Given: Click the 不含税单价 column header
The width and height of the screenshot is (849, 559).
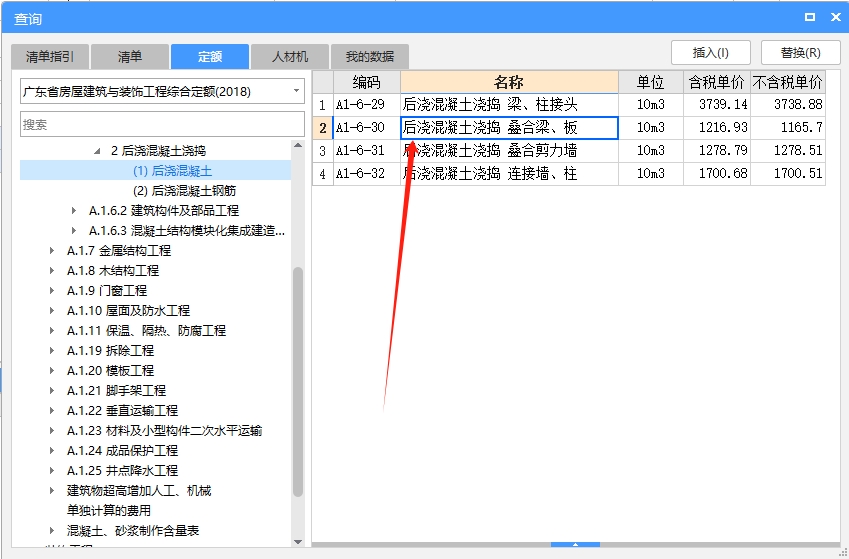Looking at the screenshot, I should click(788, 82).
